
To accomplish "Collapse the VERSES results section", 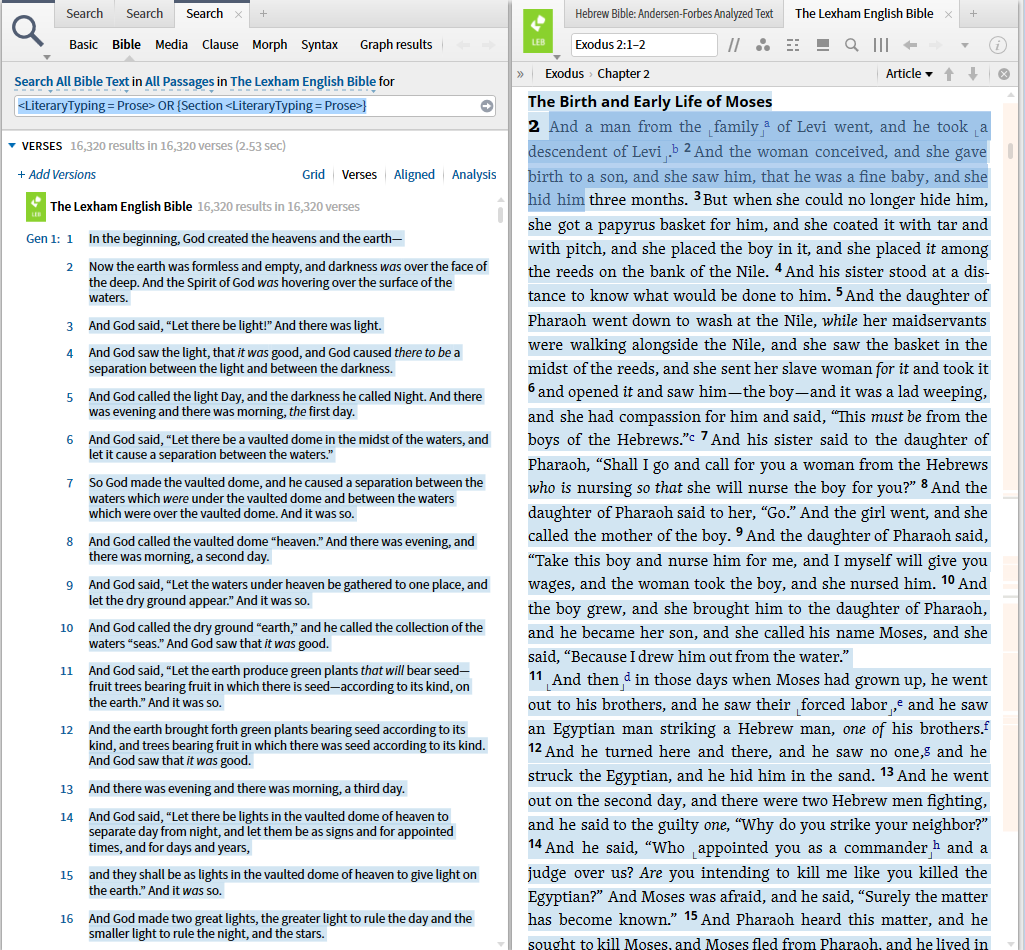I will tap(12, 146).
